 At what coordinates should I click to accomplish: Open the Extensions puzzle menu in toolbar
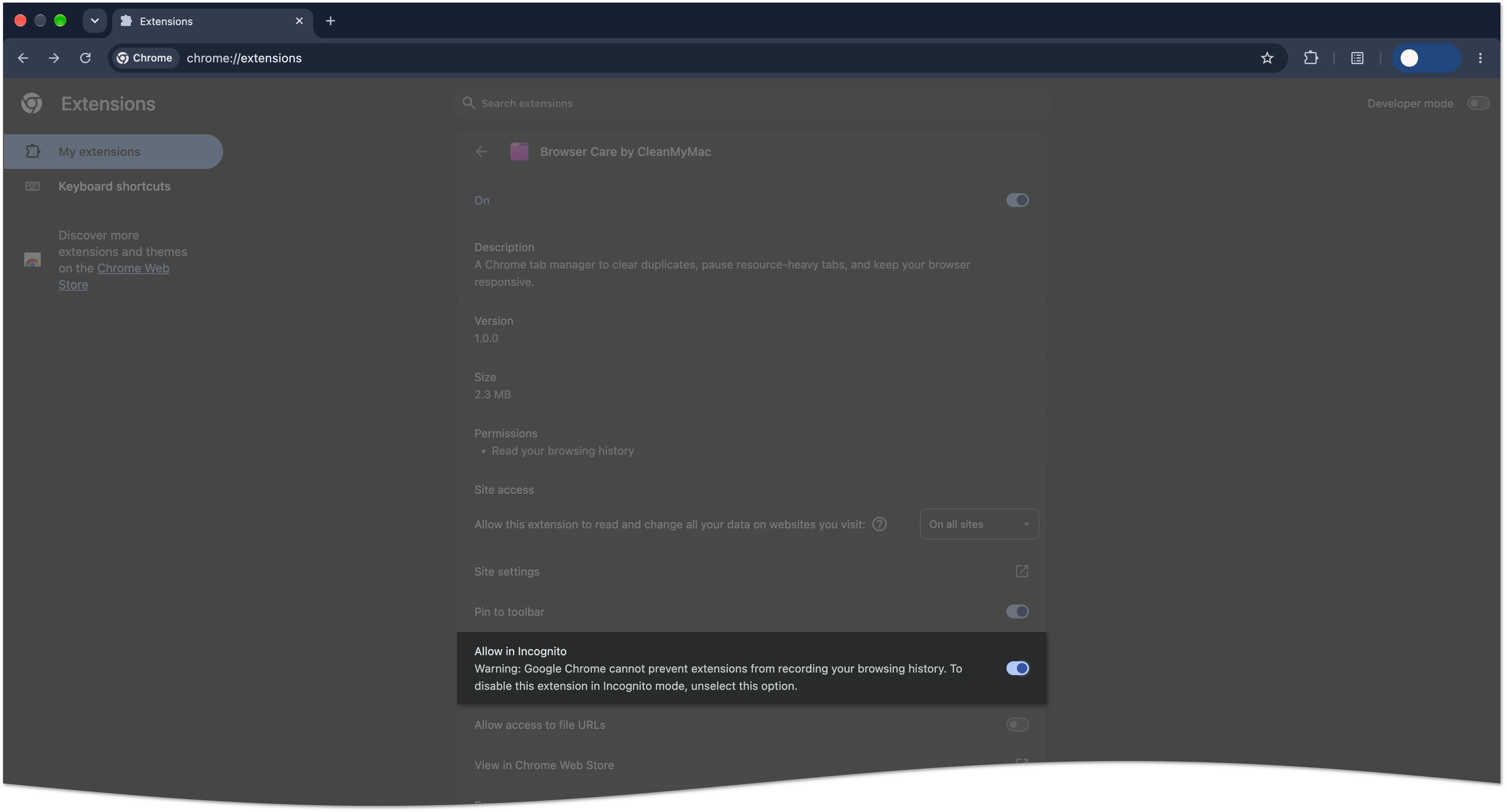click(1311, 58)
